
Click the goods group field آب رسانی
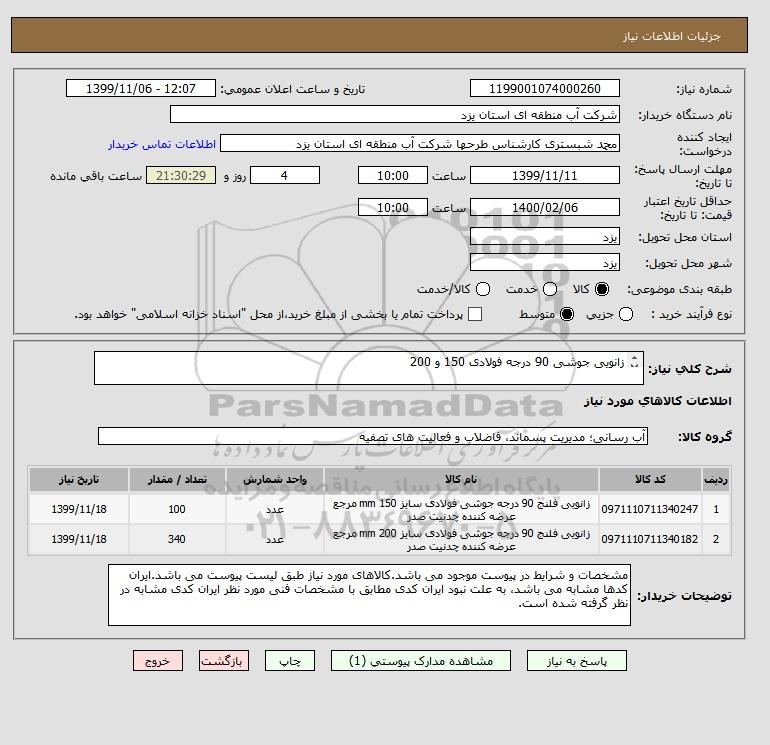click(373, 436)
